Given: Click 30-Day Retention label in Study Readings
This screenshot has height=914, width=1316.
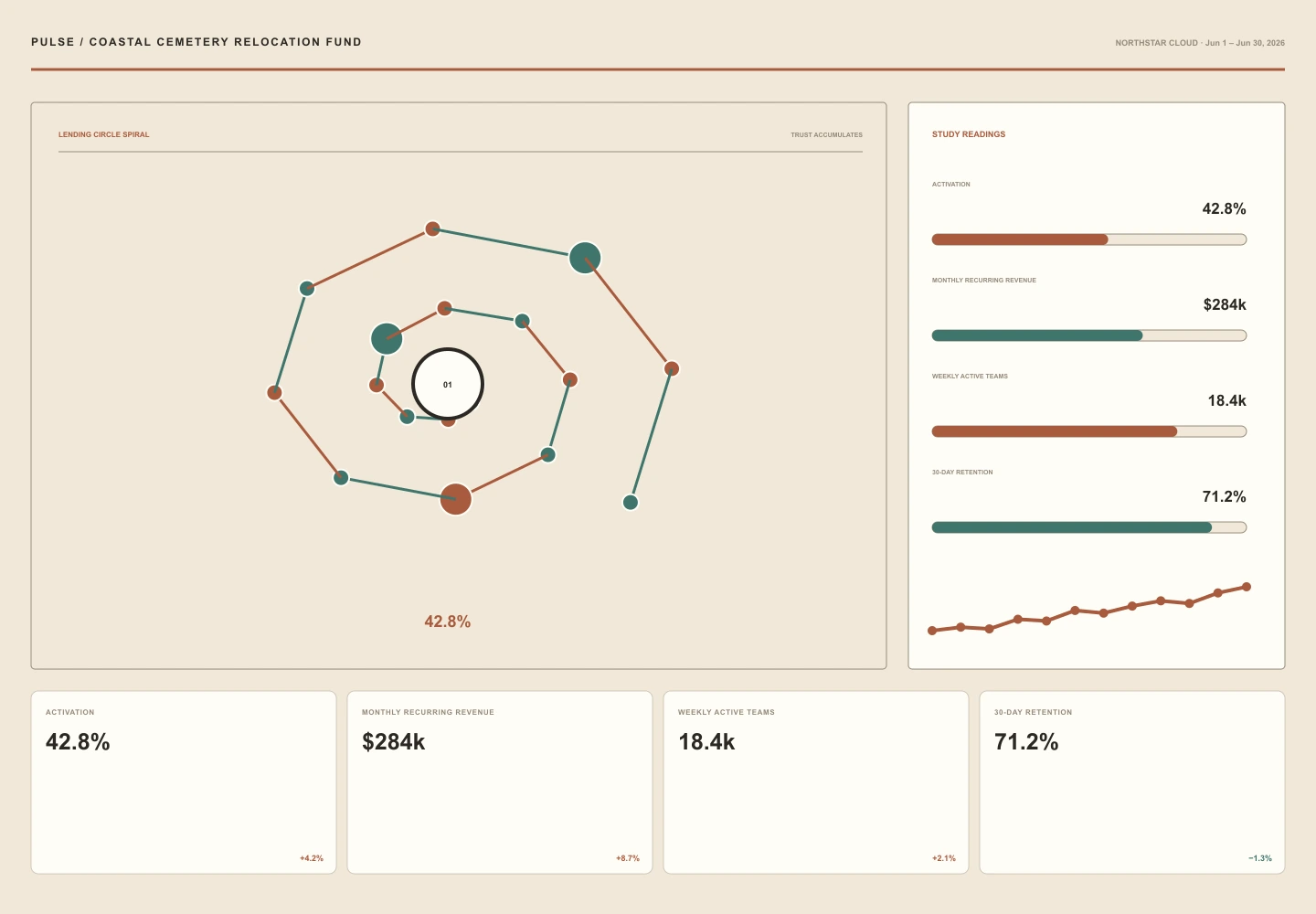Looking at the screenshot, I should [x=962, y=473].
